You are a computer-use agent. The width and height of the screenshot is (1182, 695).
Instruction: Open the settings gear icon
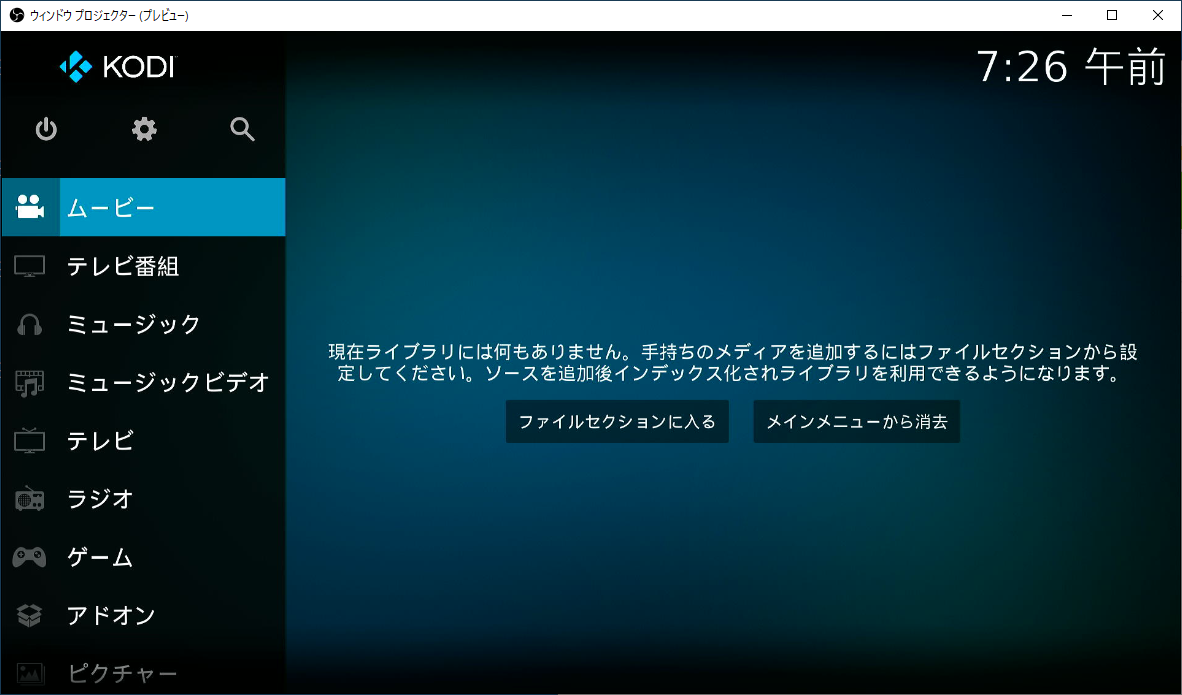tap(143, 129)
